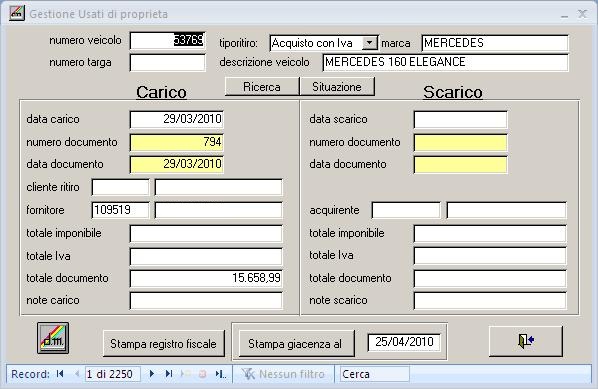This screenshot has width=598, height=389.
Task: Click the giacenza date field 25/04/2010
Action: coord(404,342)
